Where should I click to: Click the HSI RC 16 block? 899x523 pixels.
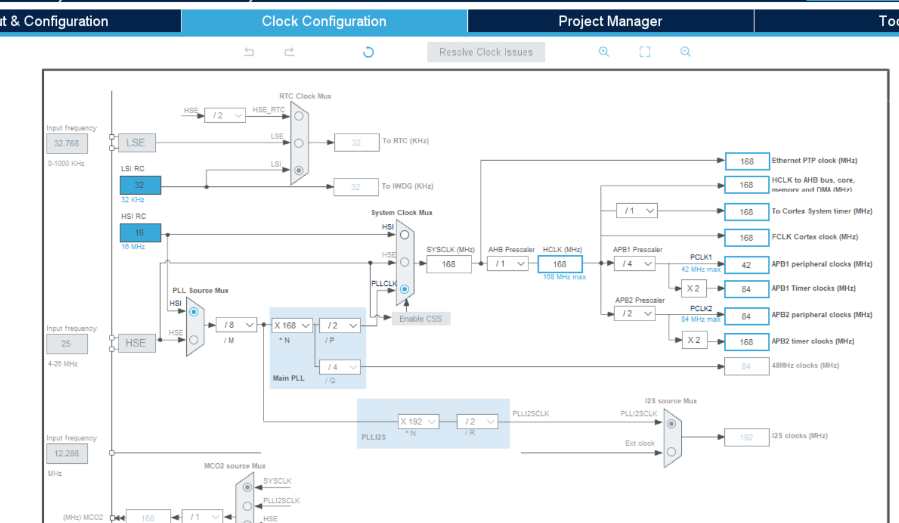(x=140, y=233)
